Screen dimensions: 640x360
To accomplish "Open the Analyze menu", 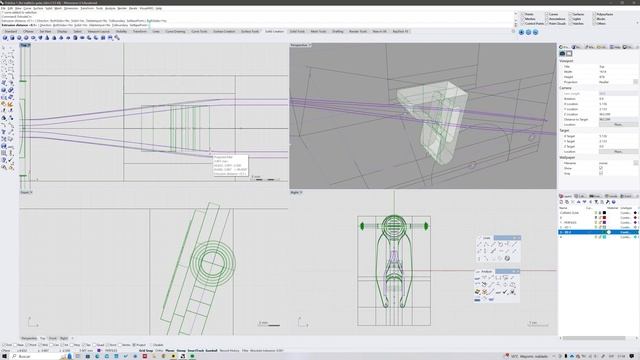I will pos(110,8).
